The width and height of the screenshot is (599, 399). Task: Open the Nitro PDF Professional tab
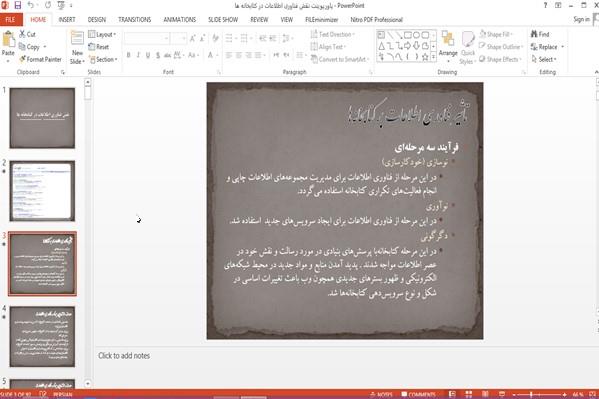coord(377,19)
